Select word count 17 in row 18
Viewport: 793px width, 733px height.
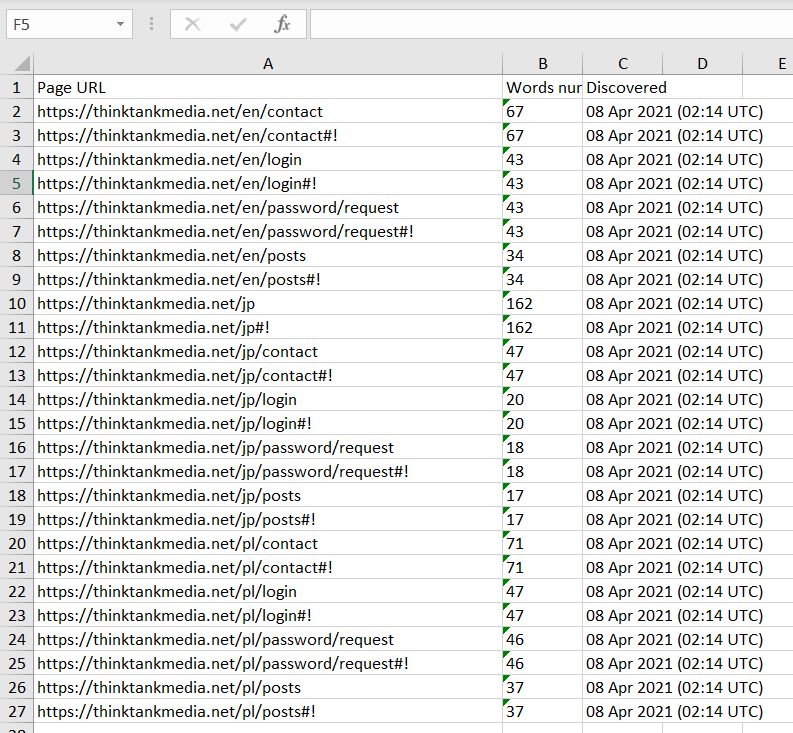pyautogui.click(x=543, y=495)
